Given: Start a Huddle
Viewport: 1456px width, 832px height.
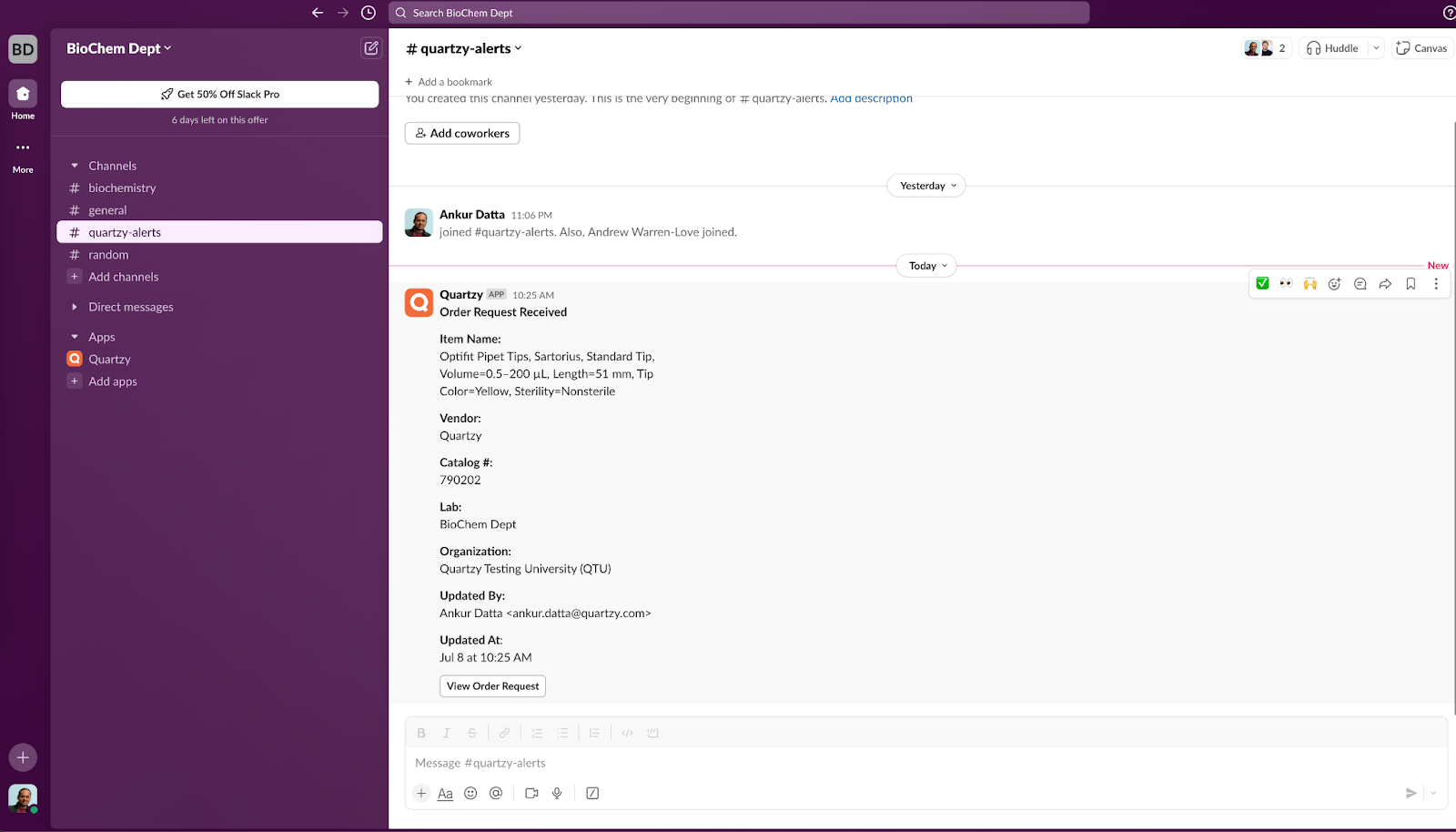Looking at the screenshot, I should 1332,48.
